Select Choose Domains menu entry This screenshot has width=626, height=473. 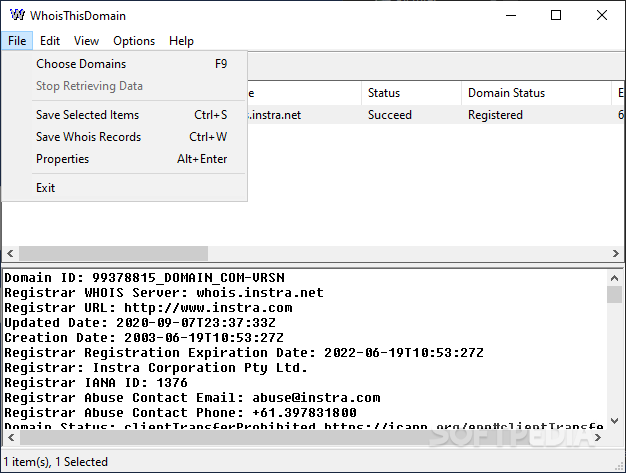pyautogui.click(x=124, y=64)
